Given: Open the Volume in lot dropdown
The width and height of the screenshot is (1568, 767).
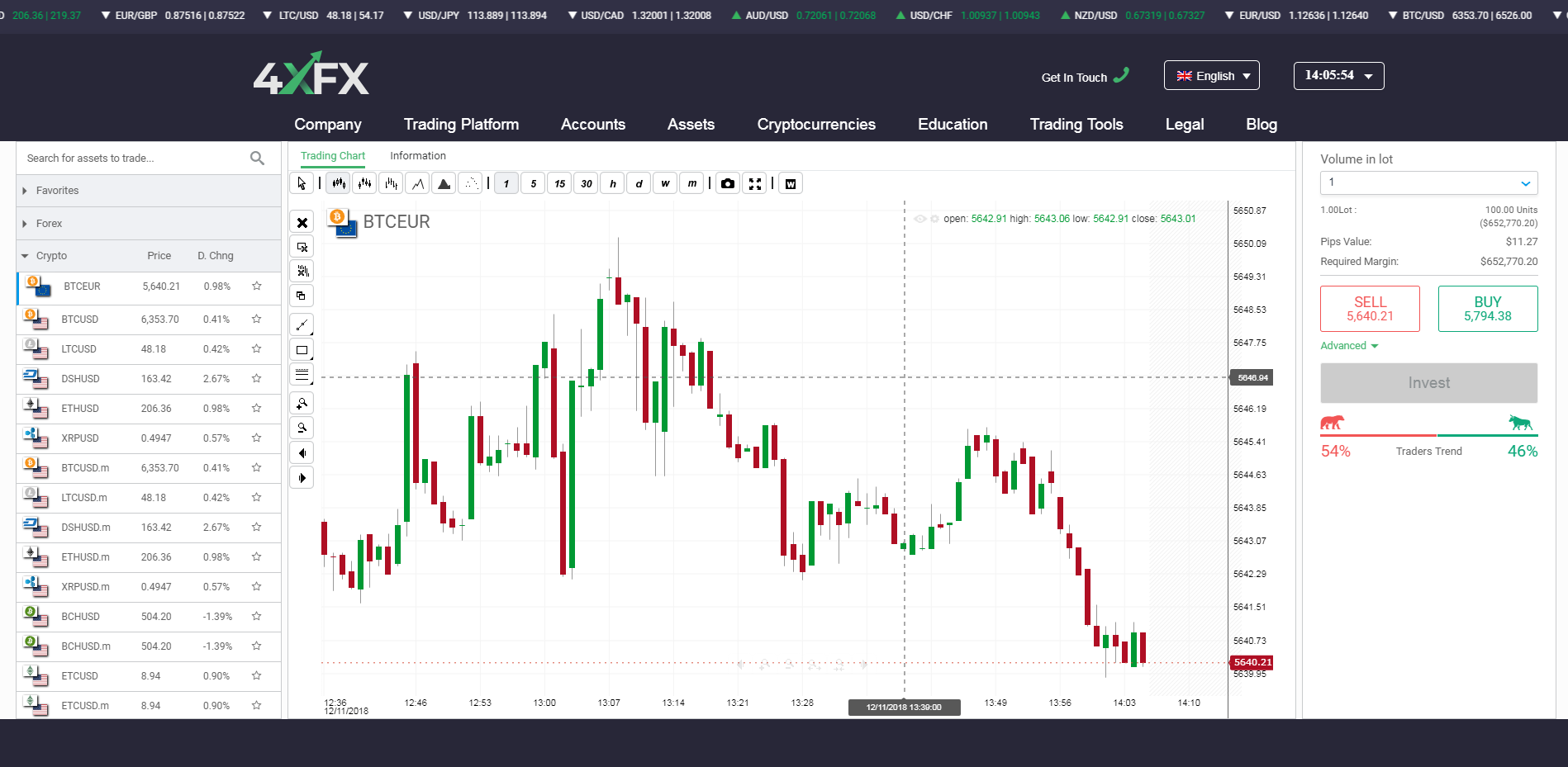Looking at the screenshot, I should click(1428, 182).
